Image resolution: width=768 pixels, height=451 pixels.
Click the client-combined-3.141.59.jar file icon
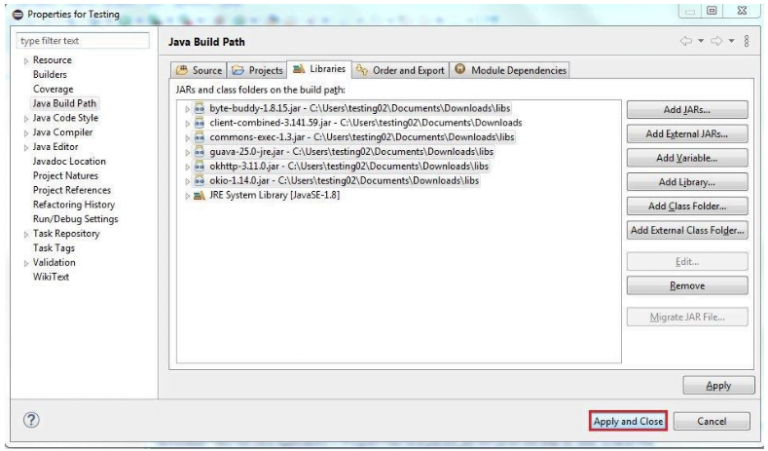pos(199,123)
